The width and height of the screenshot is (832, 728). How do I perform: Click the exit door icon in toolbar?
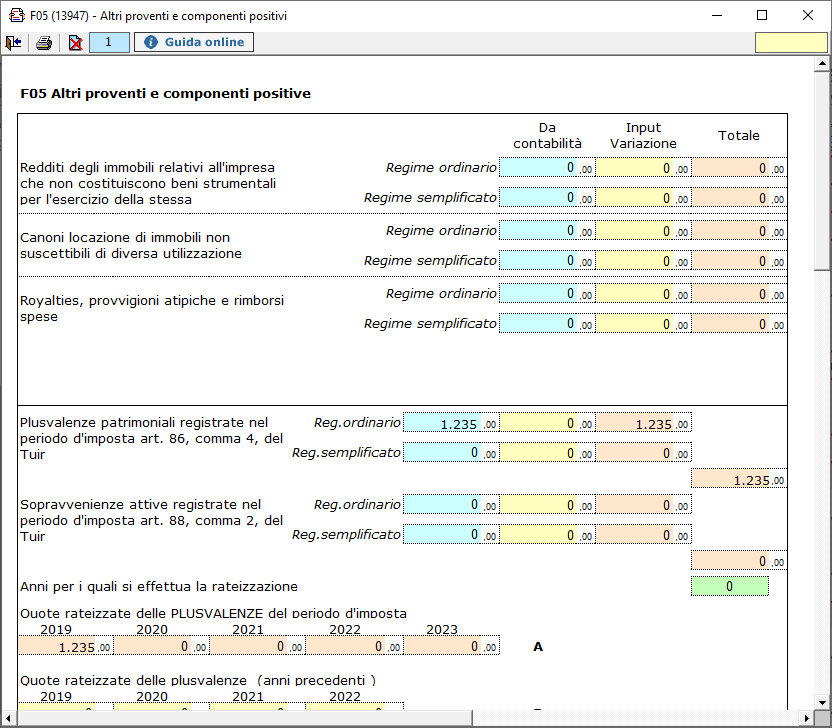[13, 42]
